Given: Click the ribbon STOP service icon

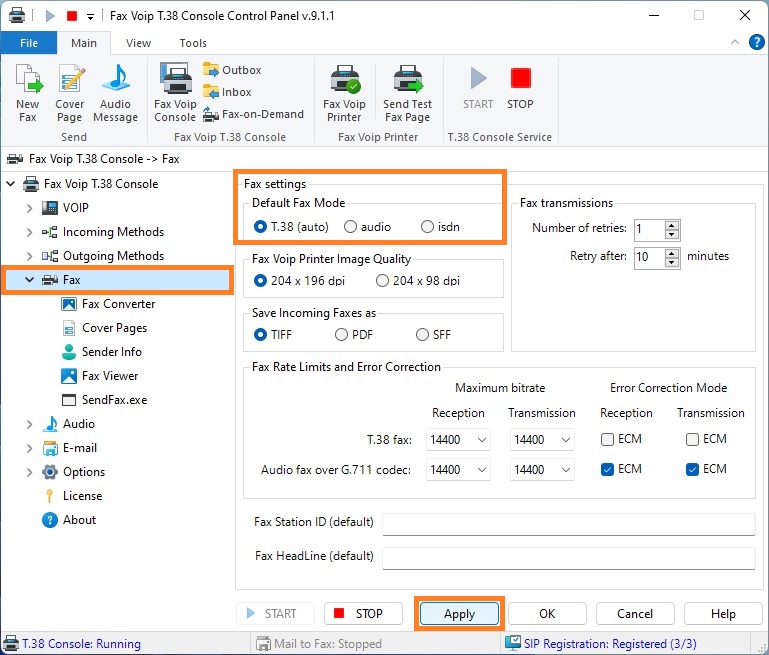Looking at the screenshot, I should click(x=520, y=88).
